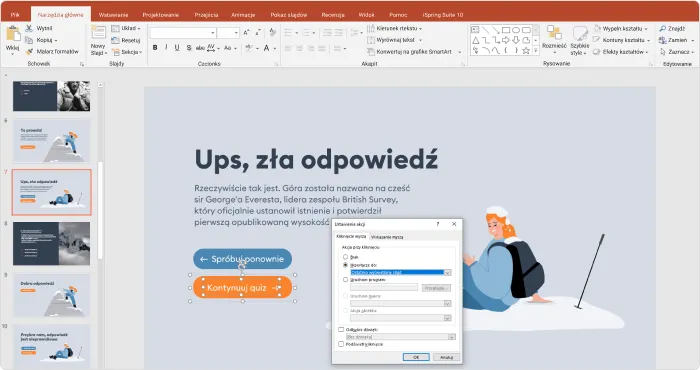The width and height of the screenshot is (700, 370).
Task: Add a slide with the Nowy slajd icon
Action: [x=98, y=32]
